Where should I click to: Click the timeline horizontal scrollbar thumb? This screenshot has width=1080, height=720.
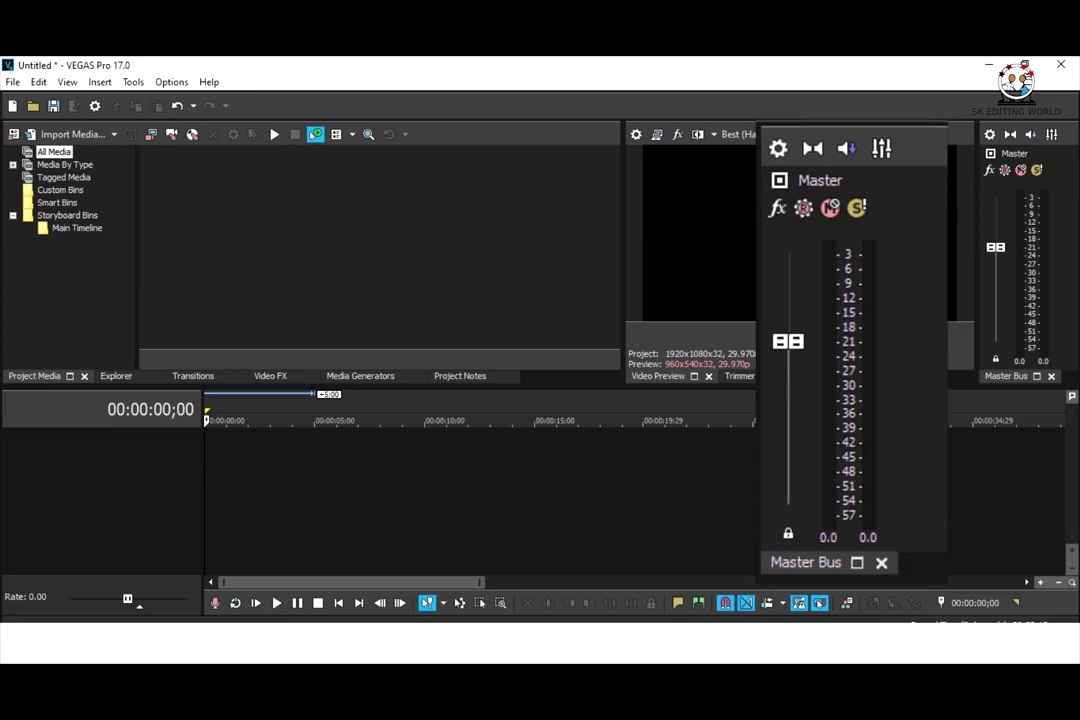click(x=352, y=582)
